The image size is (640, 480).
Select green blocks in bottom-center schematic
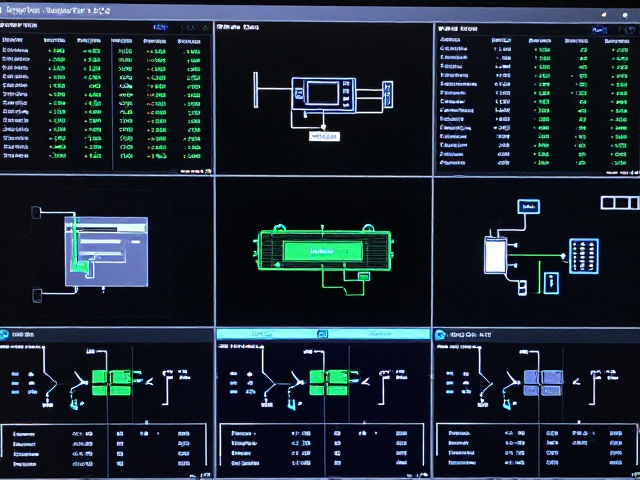(329, 382)
